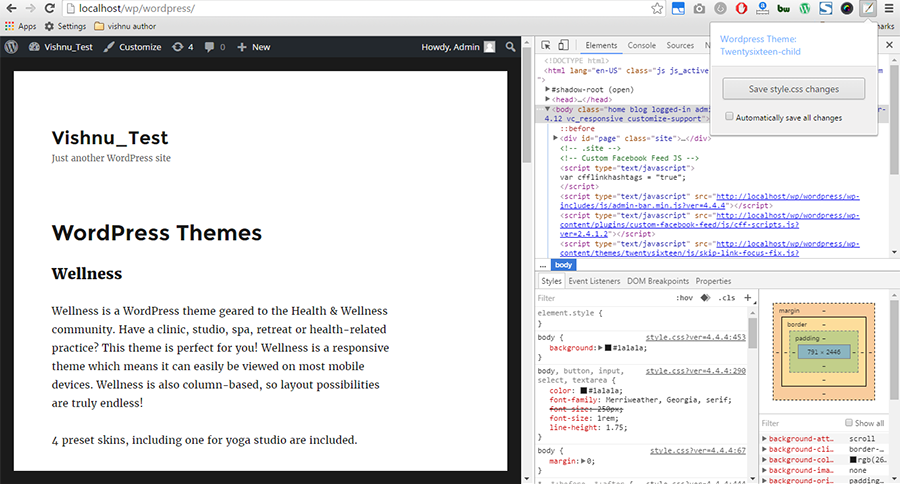Open Customize in the admin bar
Viewport: 900px width, 484px height.
pyautogui.click(x=133, y=47)
